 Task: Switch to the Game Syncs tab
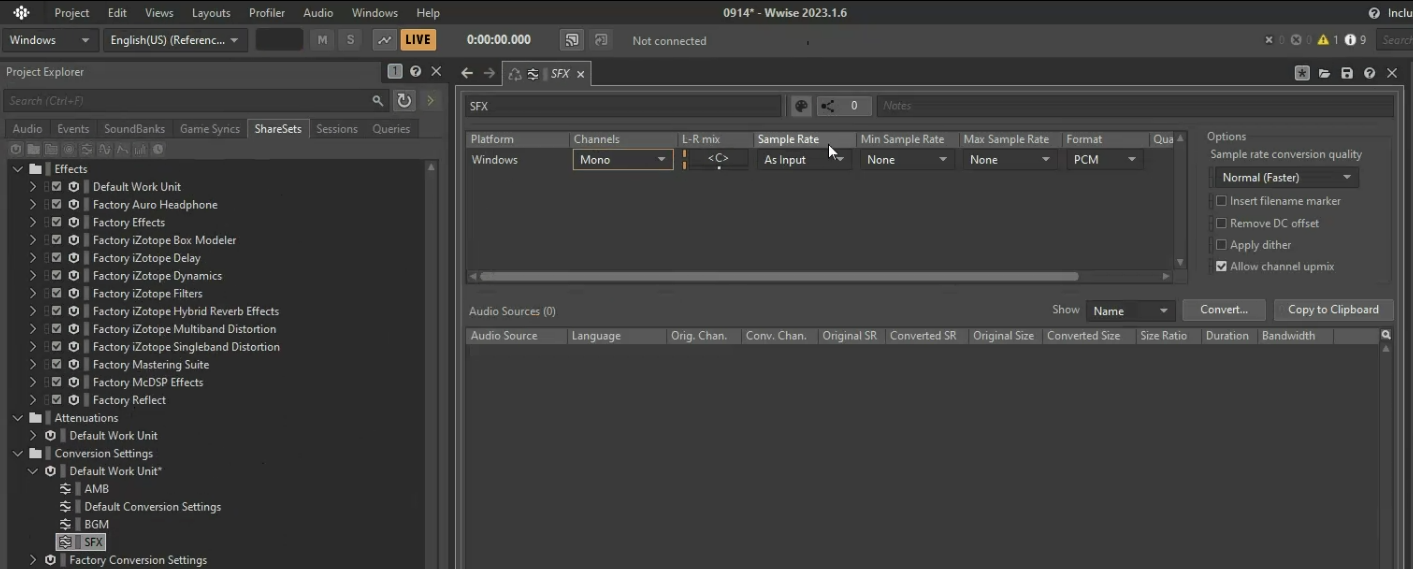coord(210,129)
